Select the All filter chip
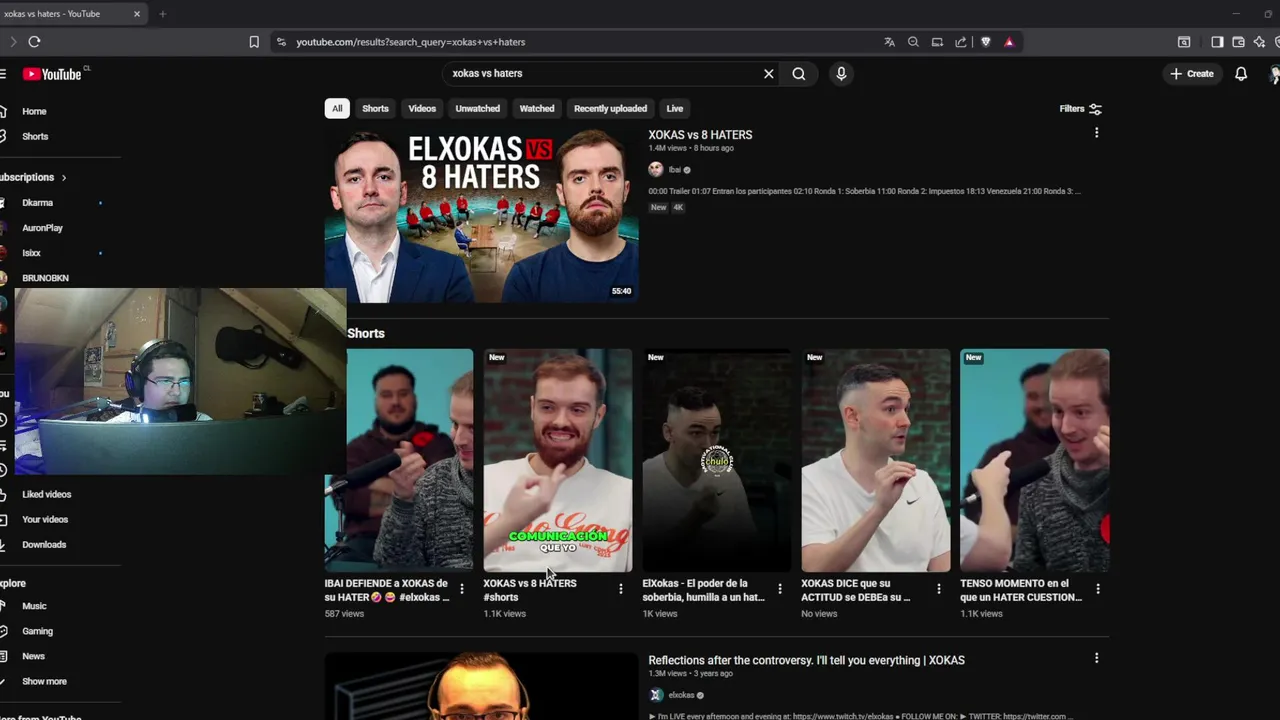The image size is (1280, 720). coord(337,108)
